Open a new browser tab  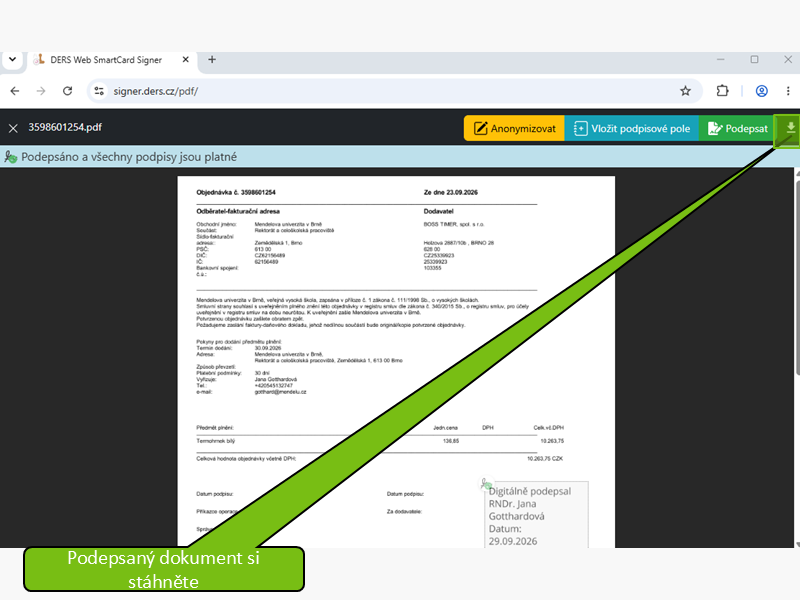coord(212,60)
